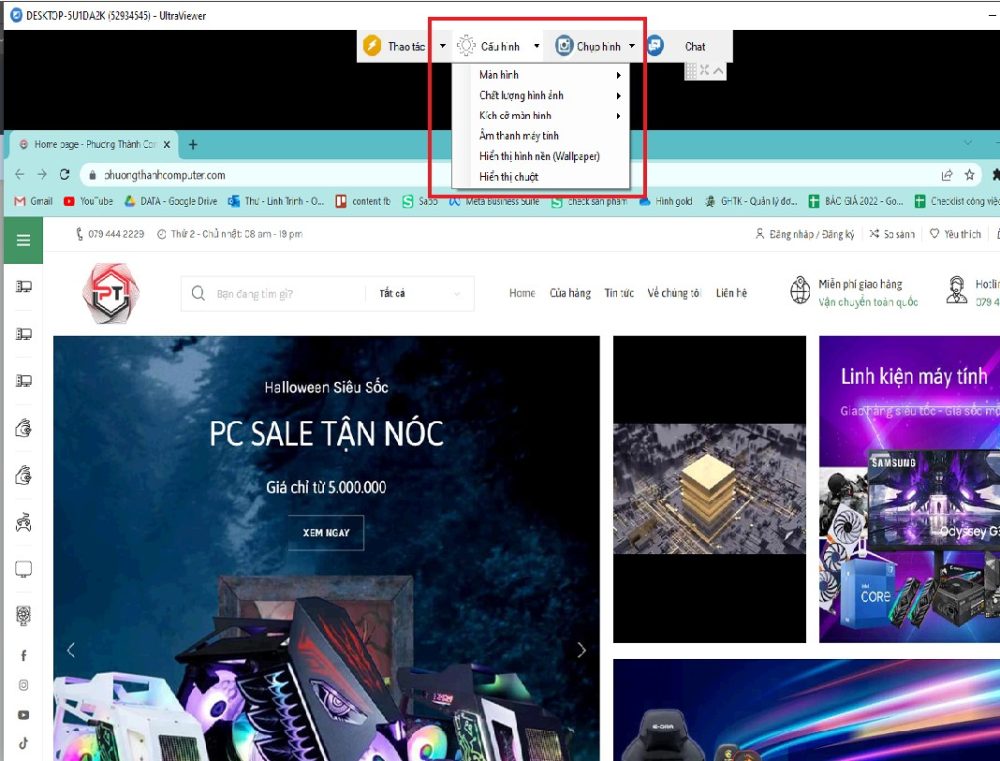Click the Phương Thành PT logo
This screenshot has height=761, width=1000.
[x=110, y=293]
